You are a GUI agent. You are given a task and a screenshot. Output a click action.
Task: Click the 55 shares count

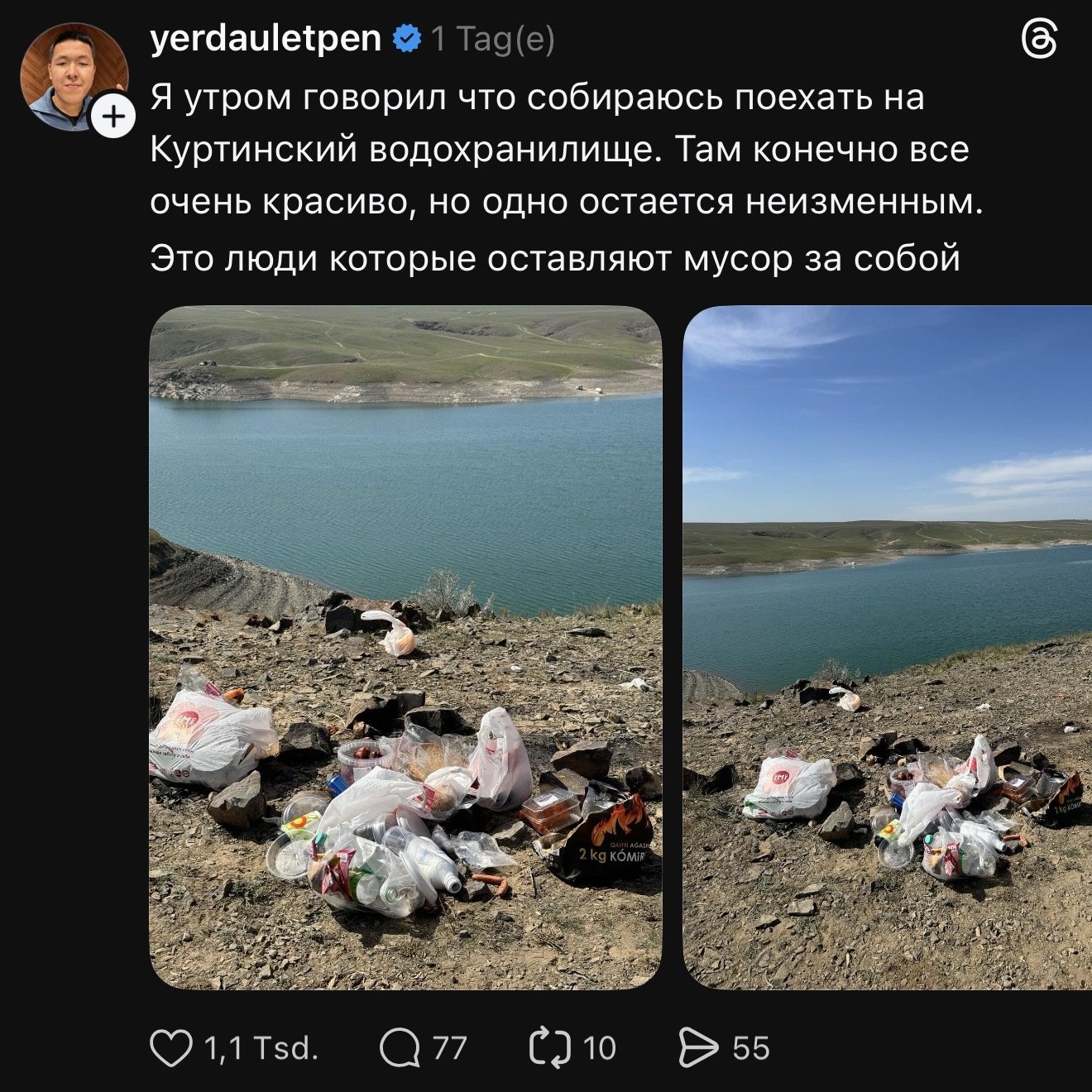tap(750, 1048)
